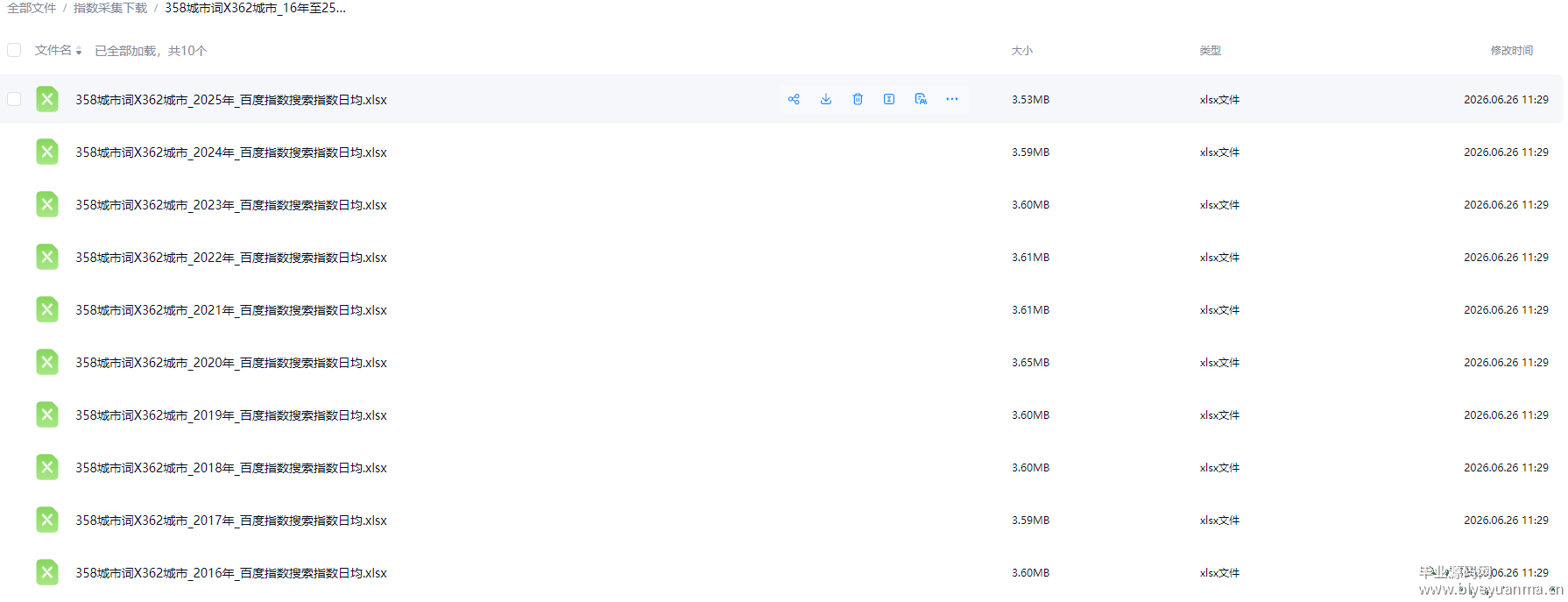The width and height of the screenshot is (1568, 602).
Task: Click the modified time of the 2022年 file
Action: point(1506,258)
